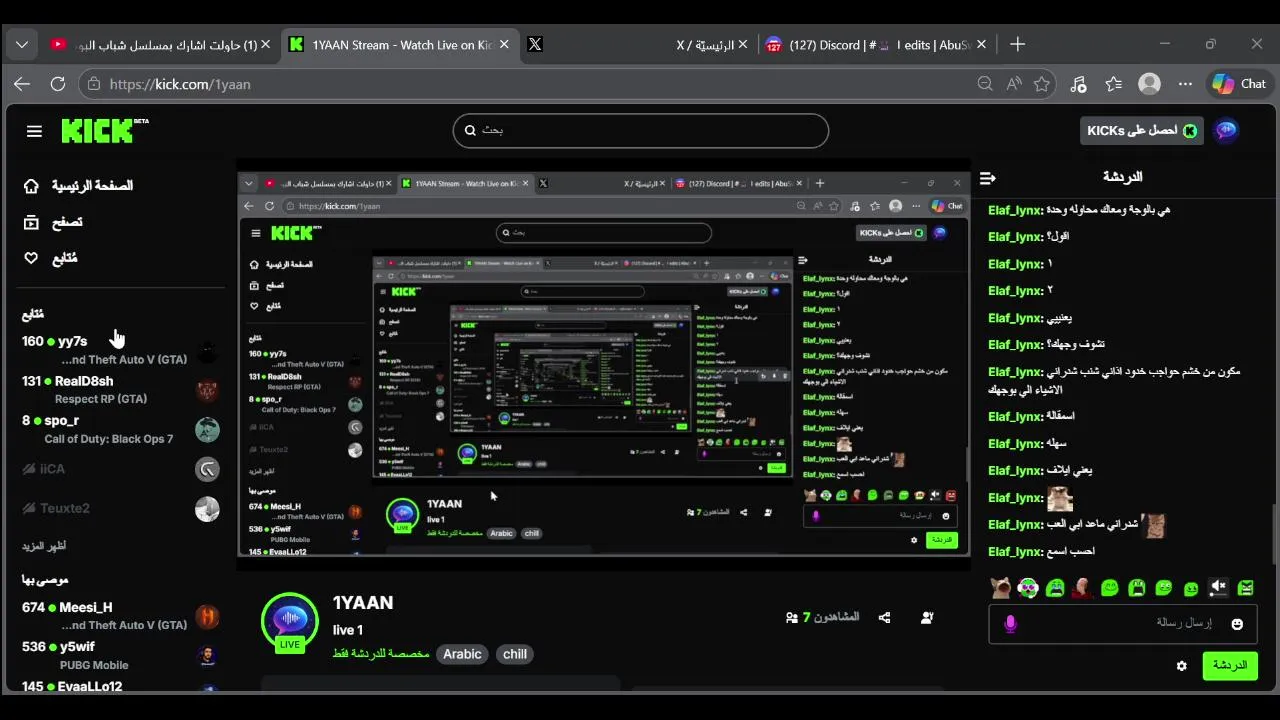This screenshot has height=720, width=1280.
Task: Close the Discord tab
Action: click(981, 44)
